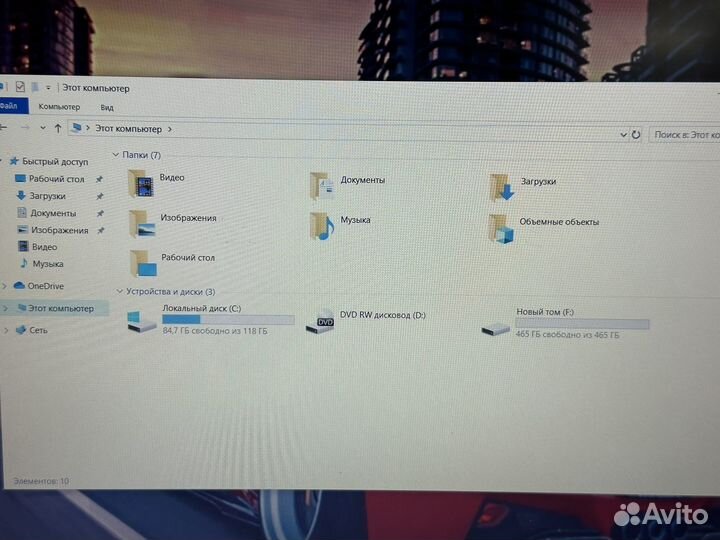Image resolution: width=720 pixels, height=540 pixels.
Task: Click the Объемные объекты label
Action: click(x=559, y=222)
